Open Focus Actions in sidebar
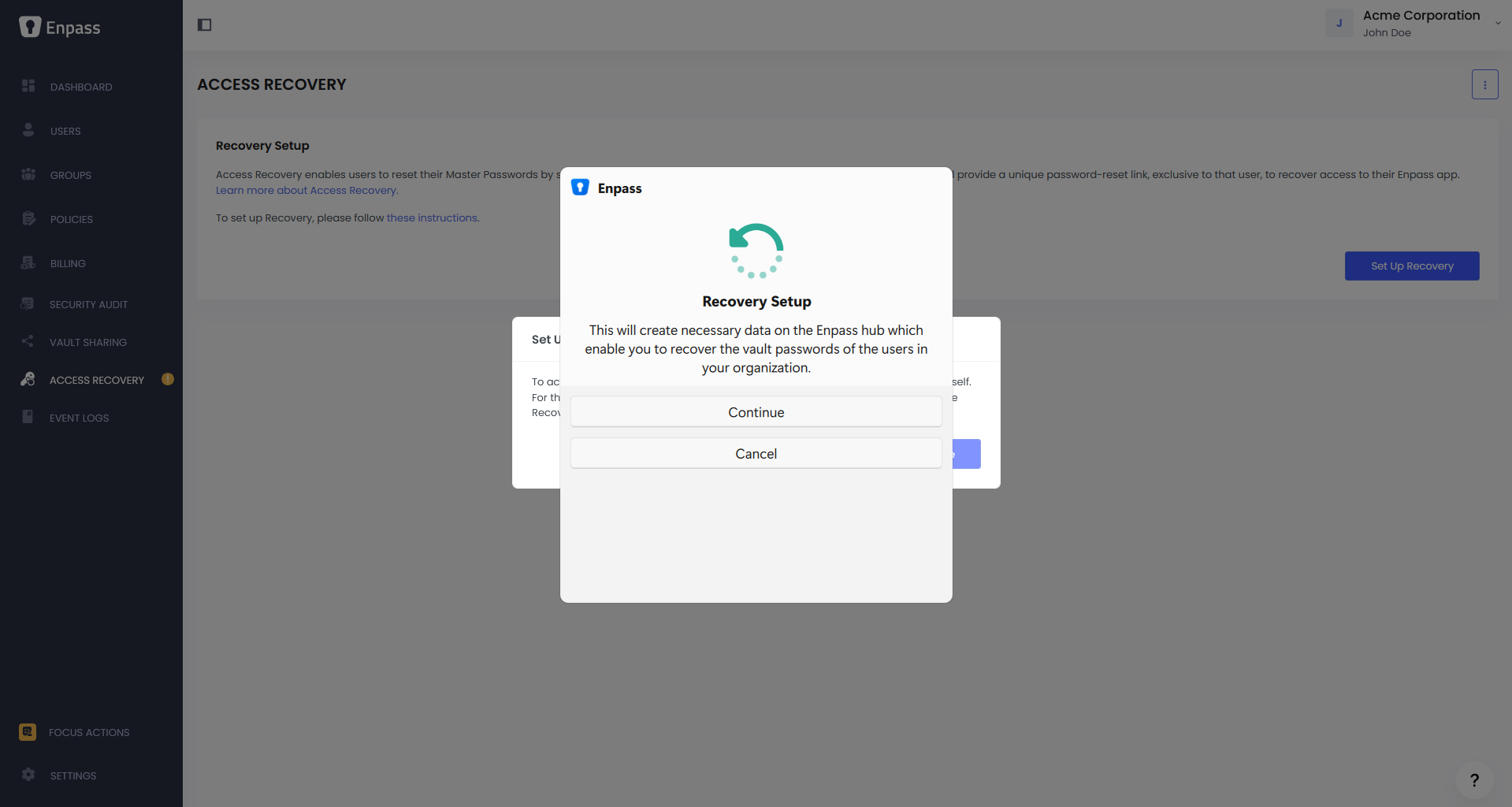The image size is (1512, 807). [89, 732]
